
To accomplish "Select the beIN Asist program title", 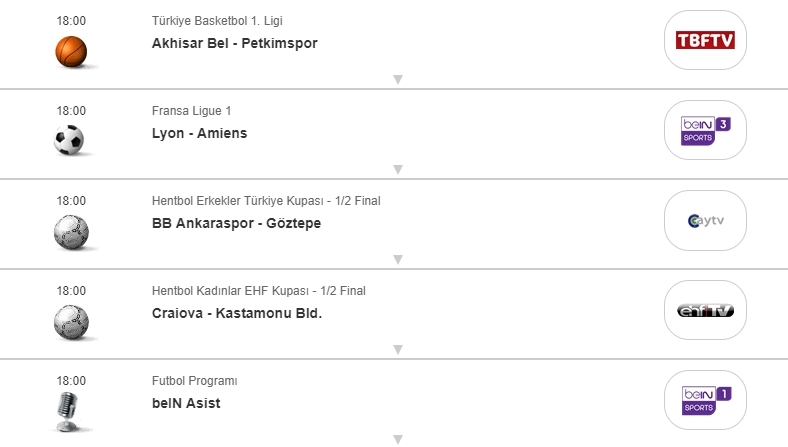I will 186,403.
